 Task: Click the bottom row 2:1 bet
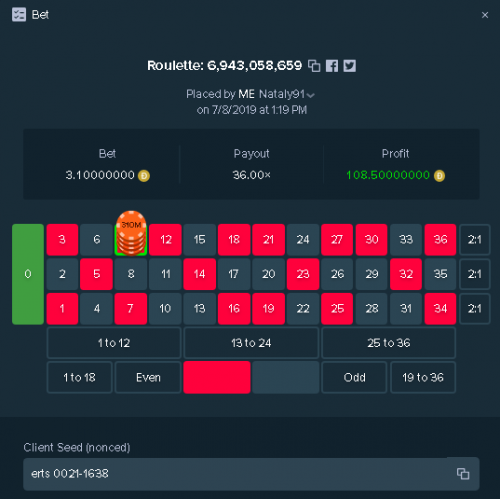475,309
